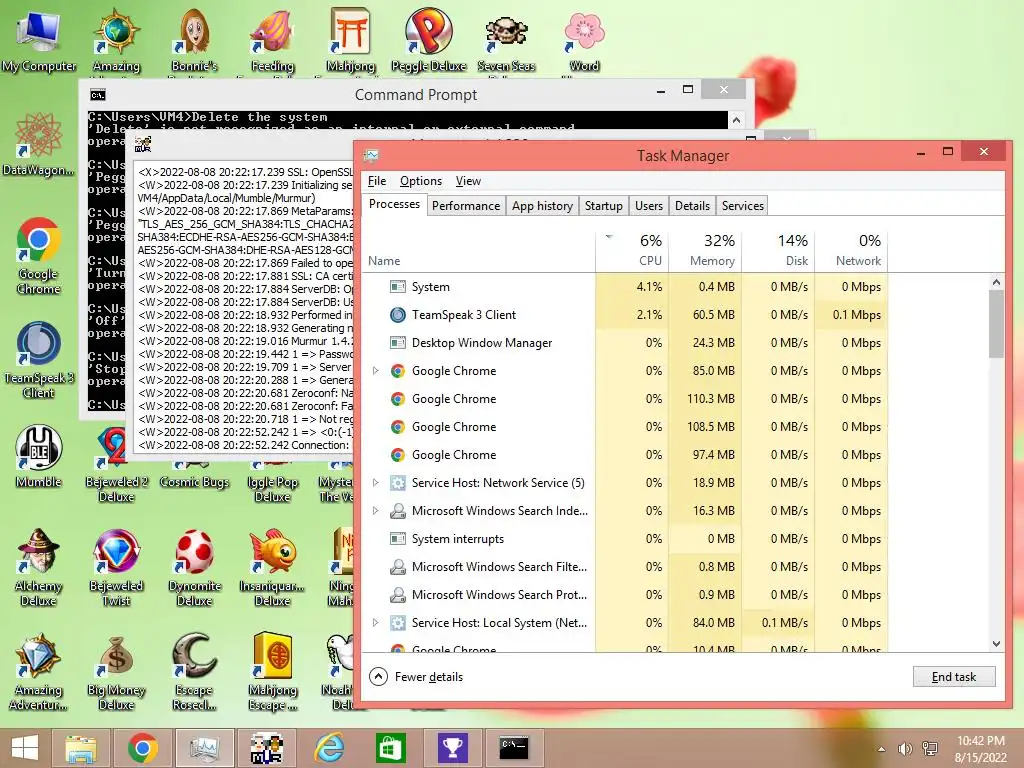Click Command Prompt scrollbar up arrow

736,120
